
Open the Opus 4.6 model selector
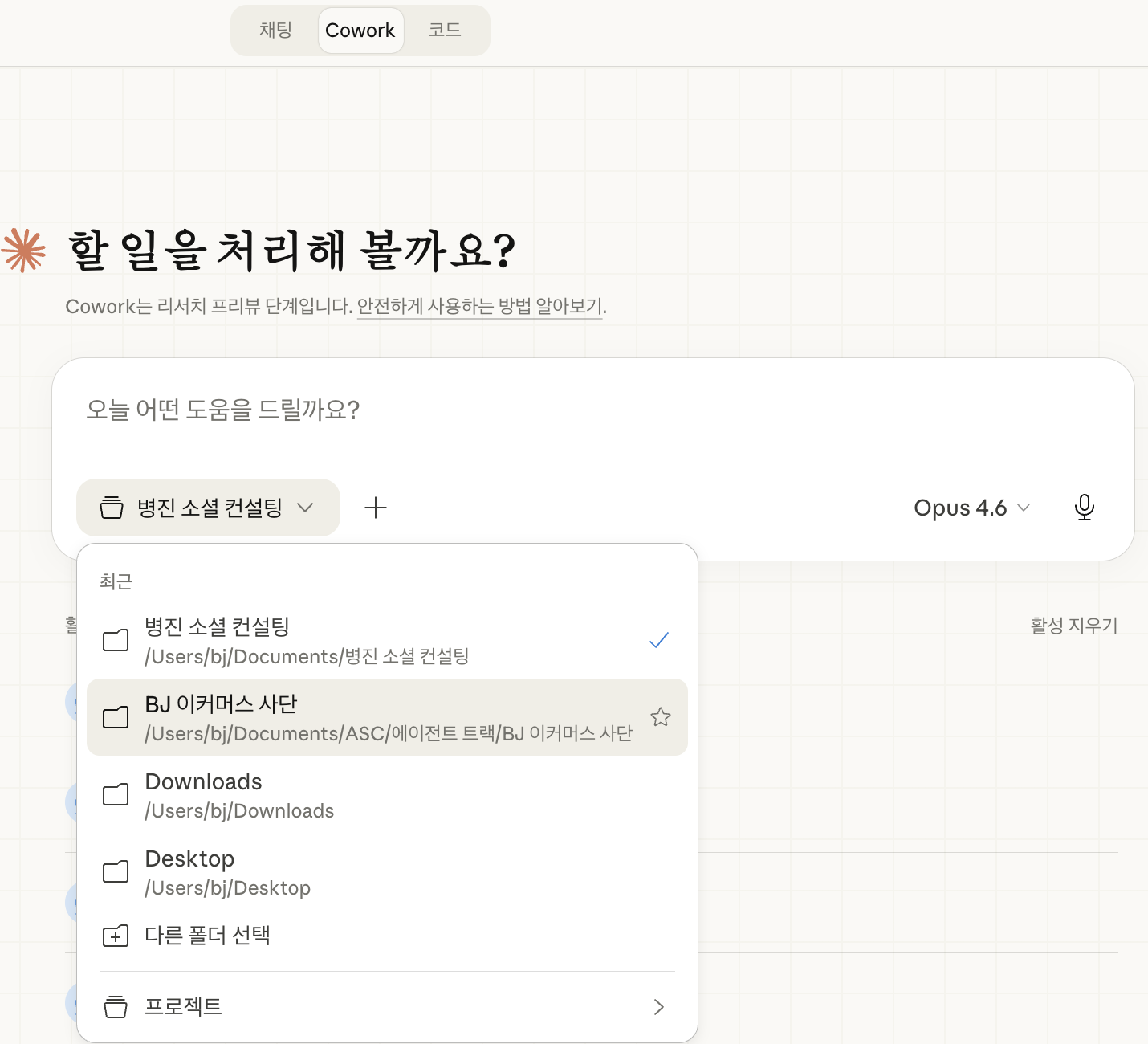(x=971, y=507)
